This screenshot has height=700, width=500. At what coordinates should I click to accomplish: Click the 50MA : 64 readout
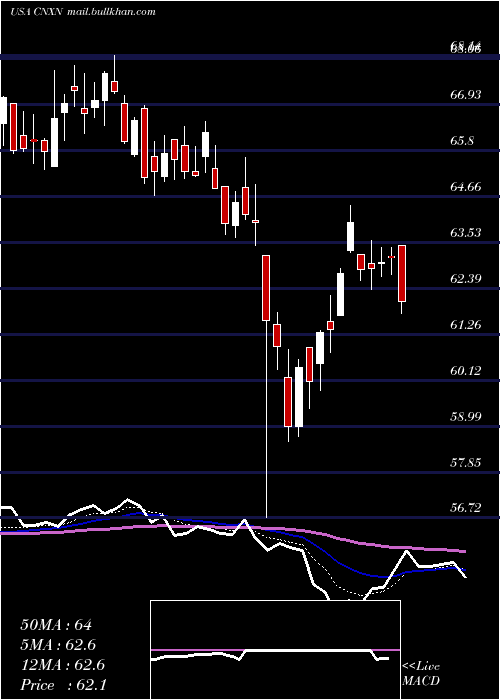click(x=56, y=625)
